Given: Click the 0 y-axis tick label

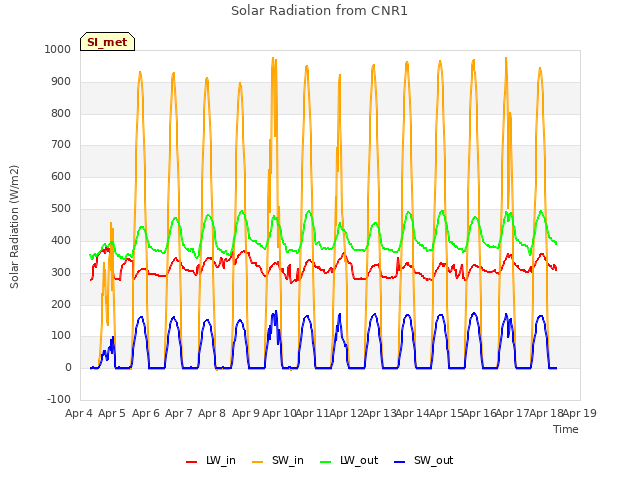Looking at the screenshot, I should (68, 367).
